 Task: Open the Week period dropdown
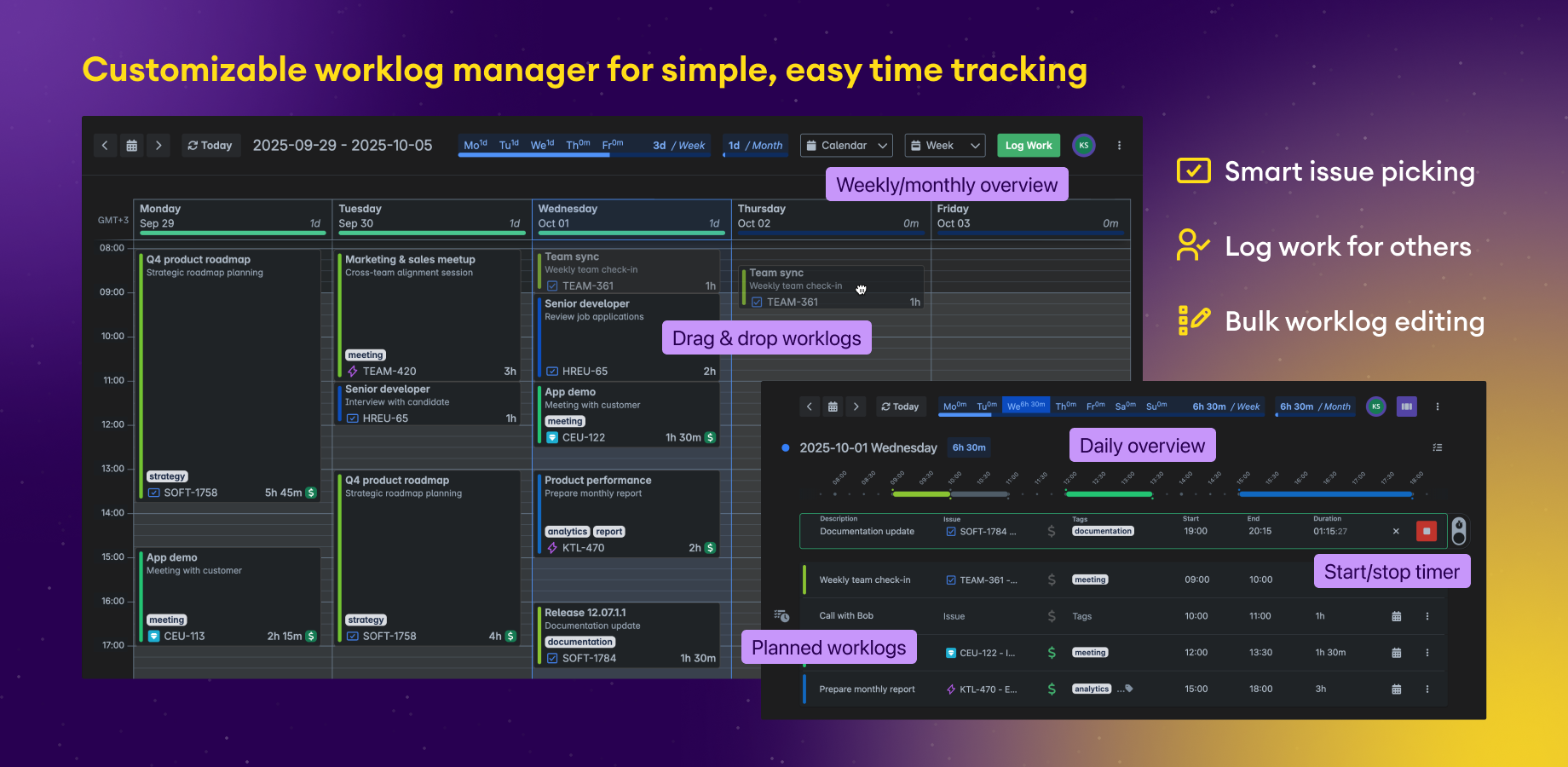[945, 146]
